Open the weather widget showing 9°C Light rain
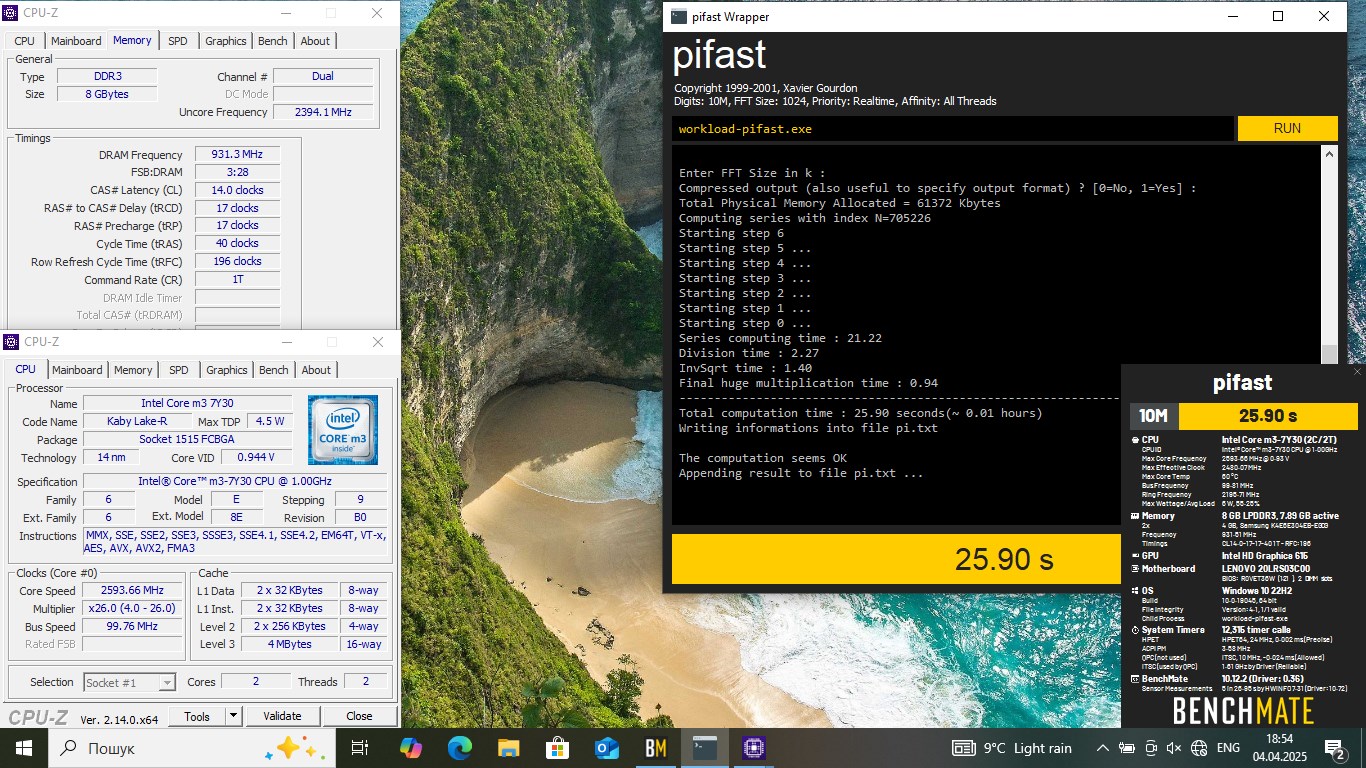Screen dimensions: 1366x768 (1012, 748)
